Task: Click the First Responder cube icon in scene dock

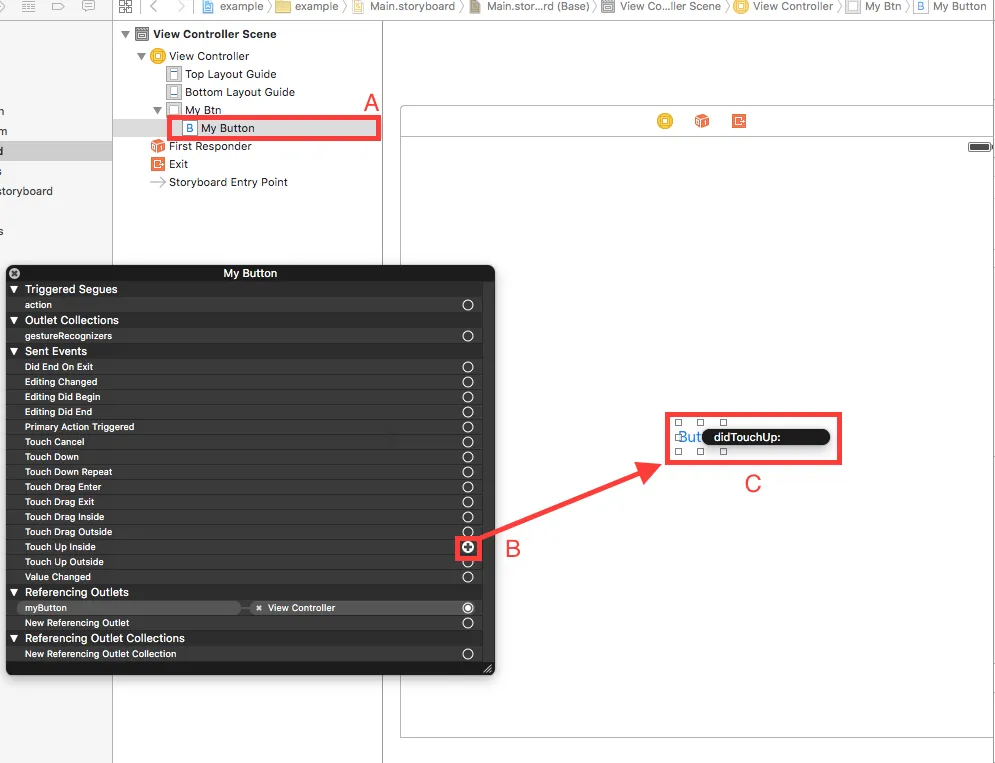Action: pos(701,121)
